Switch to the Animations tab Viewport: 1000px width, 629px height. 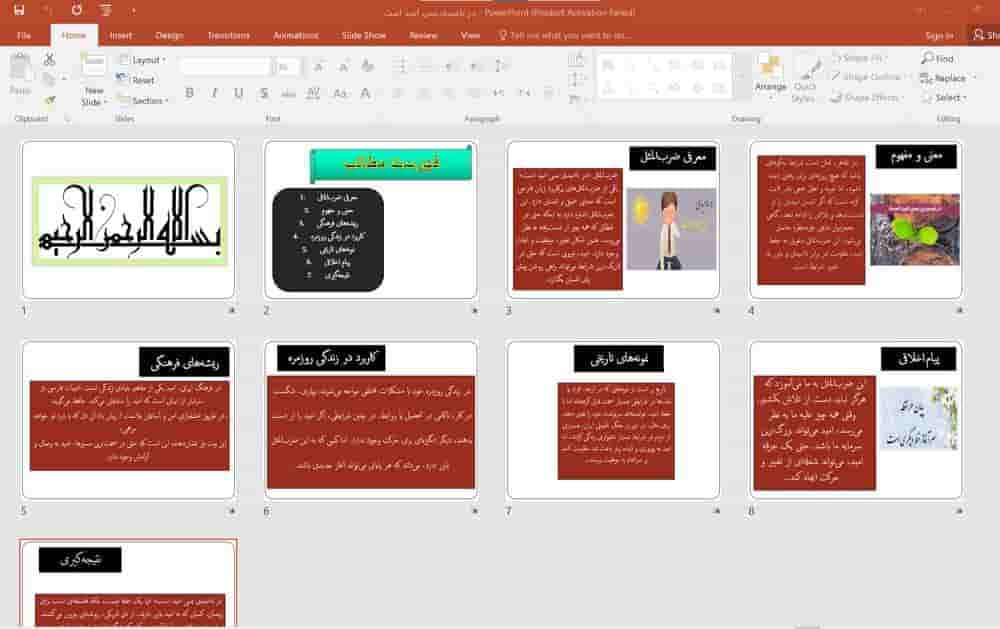[x=295, y=35]
